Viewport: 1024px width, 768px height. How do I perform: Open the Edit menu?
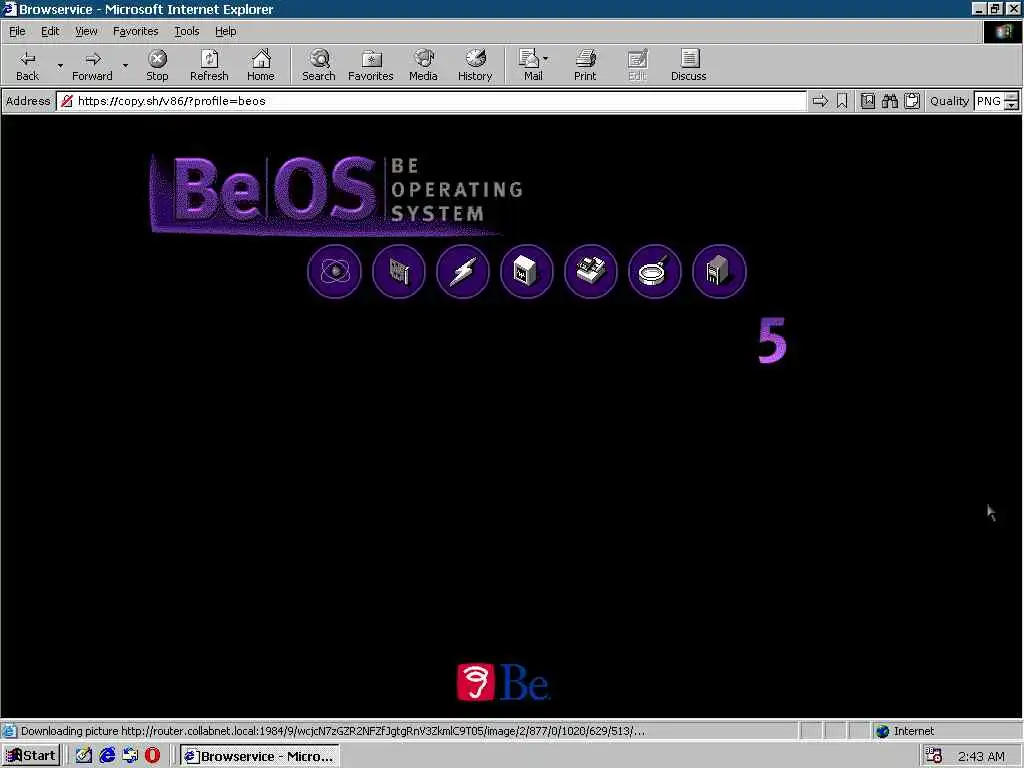tap(50, 31)
